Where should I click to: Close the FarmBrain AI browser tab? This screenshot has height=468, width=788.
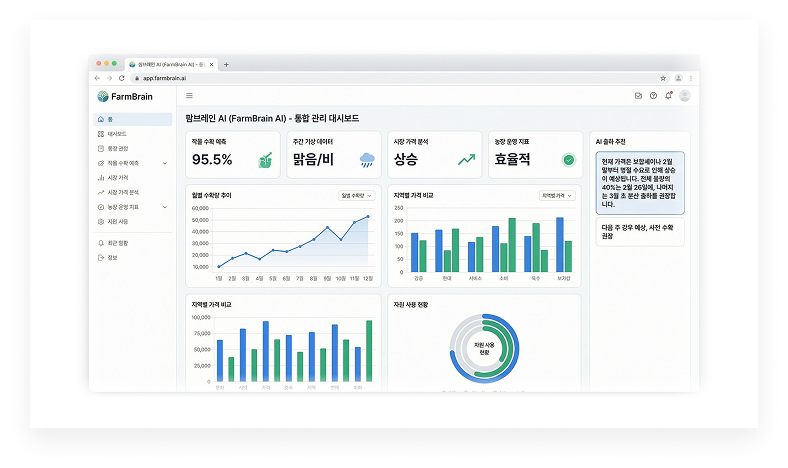212,64
